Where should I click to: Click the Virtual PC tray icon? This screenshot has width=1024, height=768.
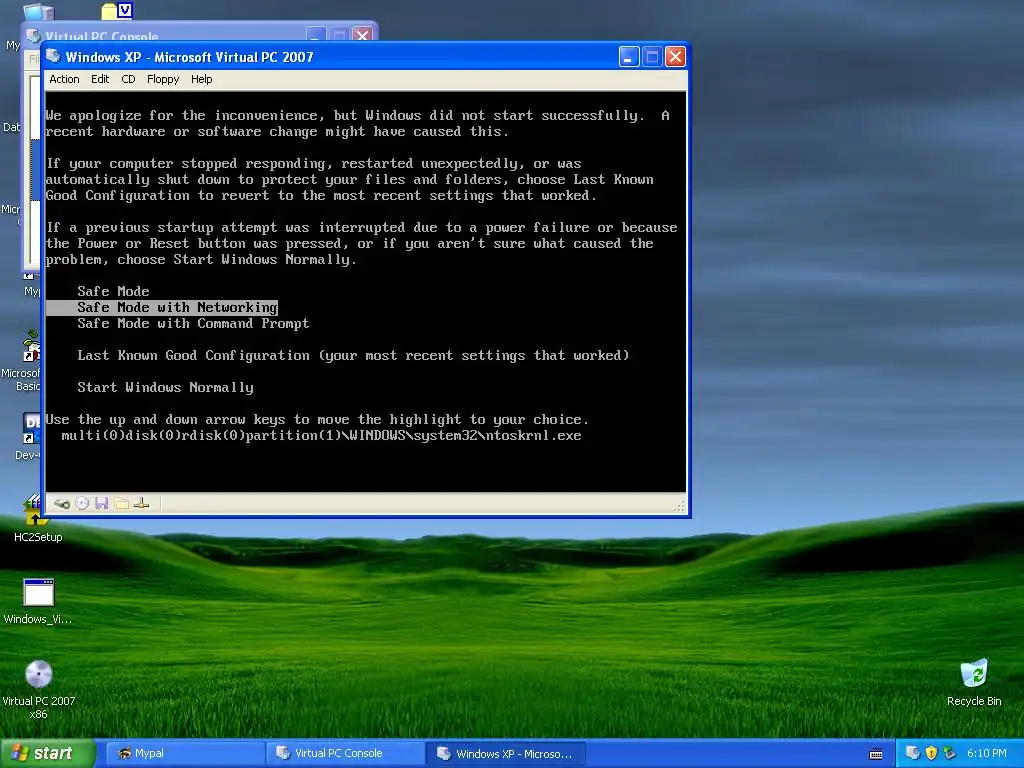(x=913, y=753)
